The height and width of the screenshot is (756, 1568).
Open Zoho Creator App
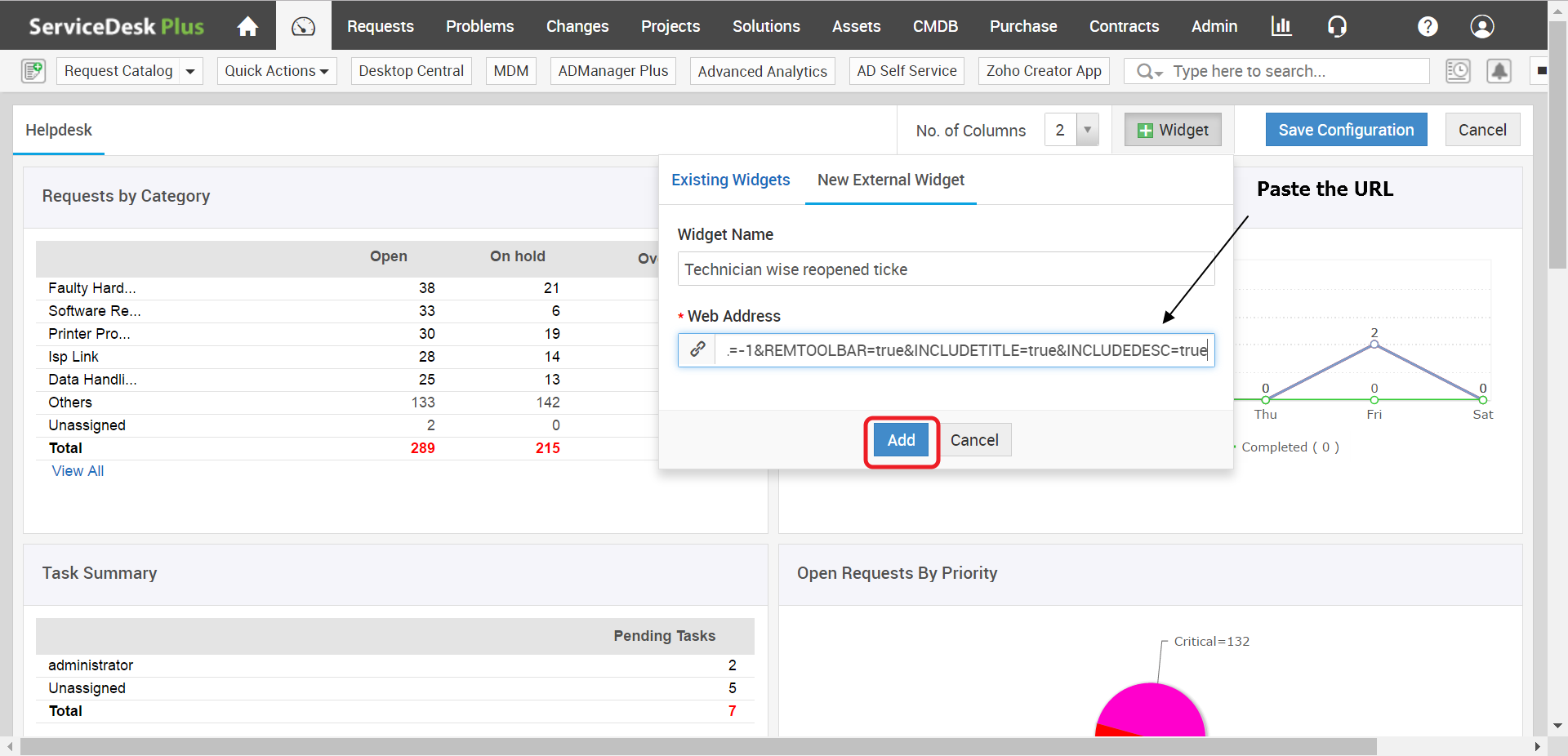pyautogui.click(x=1044, y=71)
